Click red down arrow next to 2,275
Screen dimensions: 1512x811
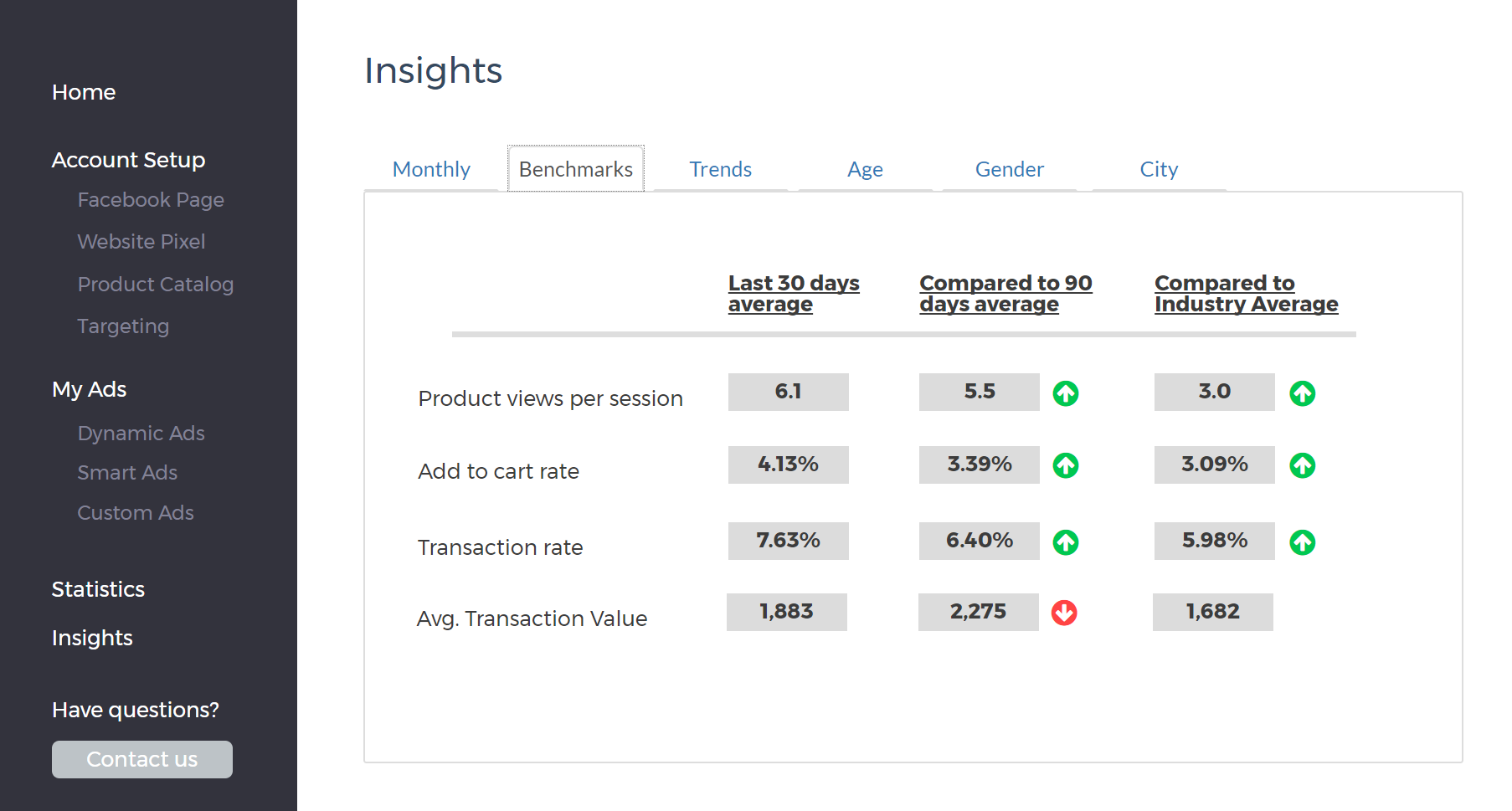click(x=1064, y=613)
